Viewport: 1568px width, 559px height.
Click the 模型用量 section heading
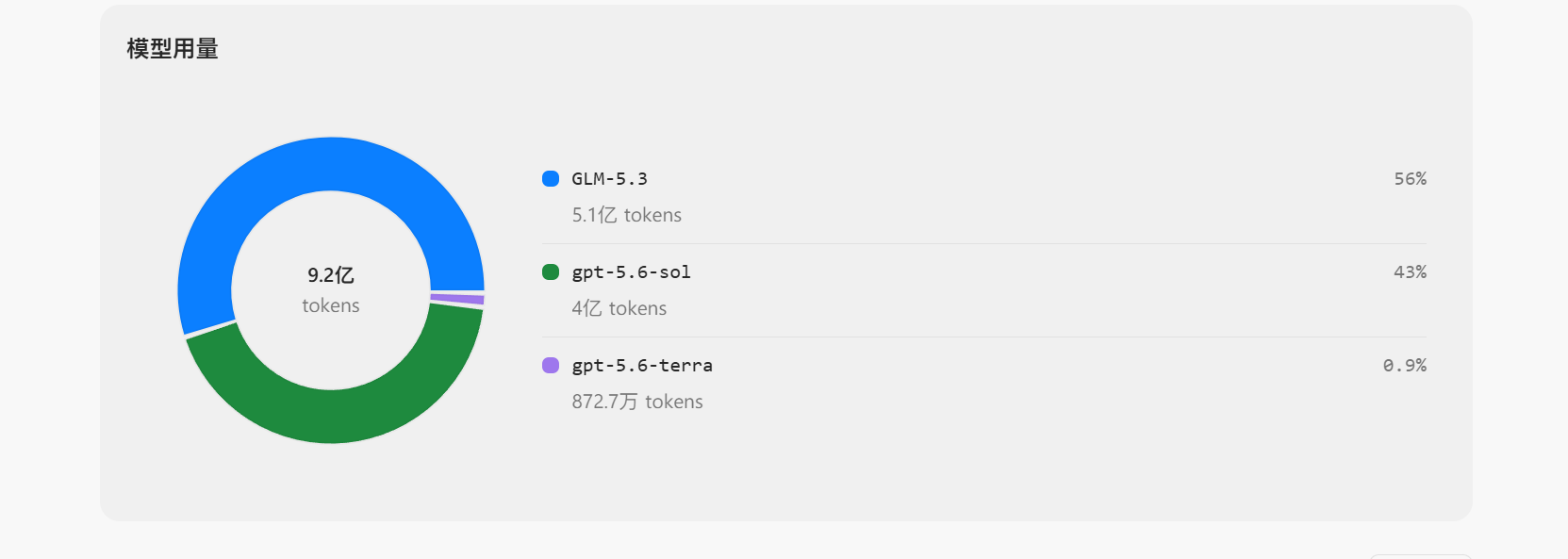[173, 49]
